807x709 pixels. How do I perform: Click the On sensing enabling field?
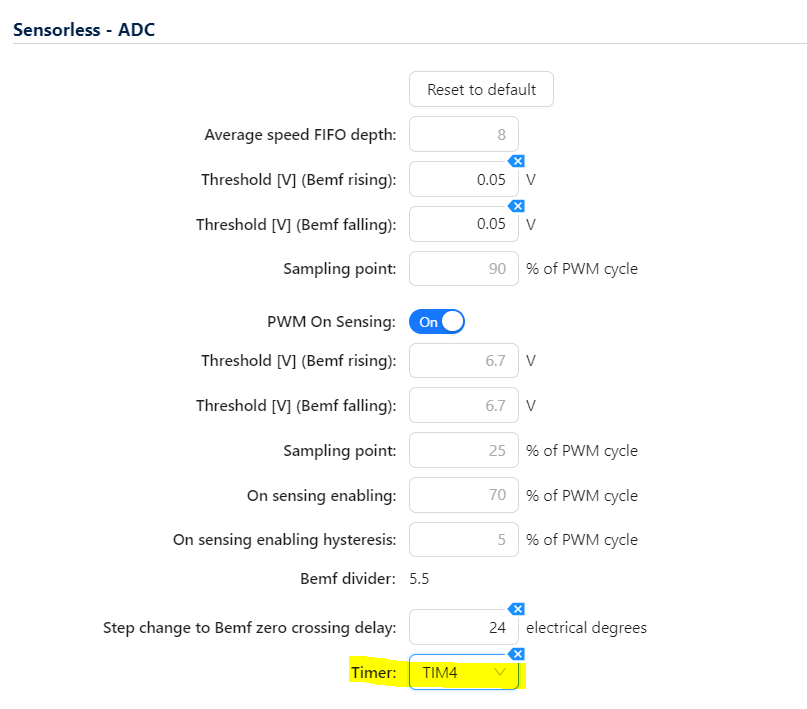464,495
